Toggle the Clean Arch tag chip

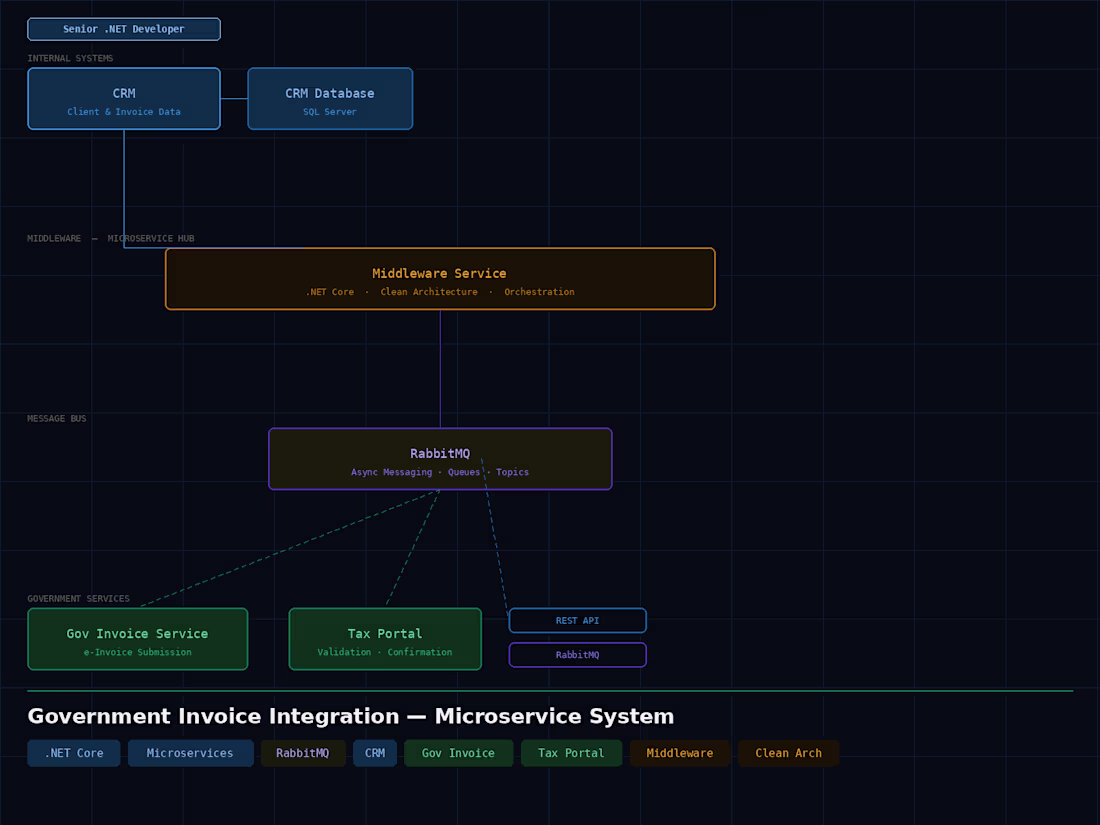tap(788, 753)
